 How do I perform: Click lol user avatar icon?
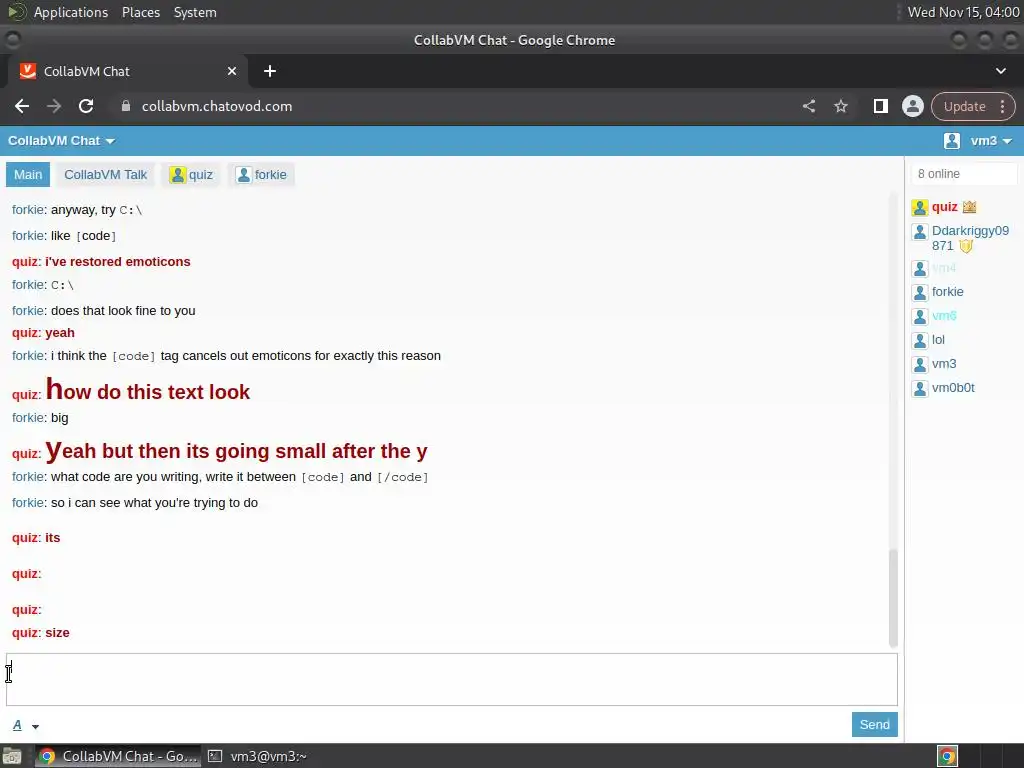(920, 340)
